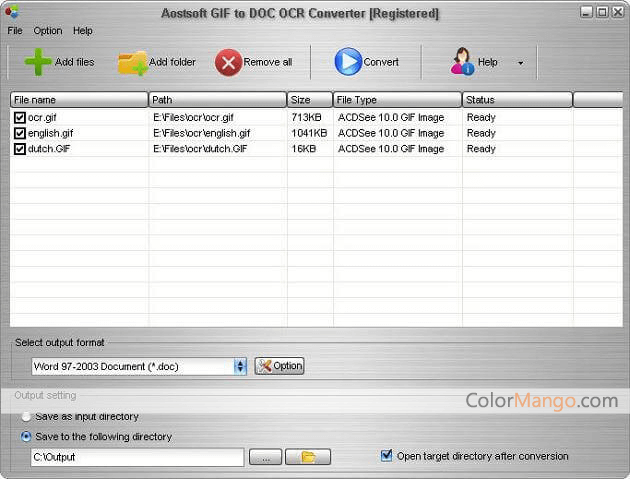This screenshot has height=479, width=630.
Task: Expand the Help dropdown arrow
Action: coord(521,63)
